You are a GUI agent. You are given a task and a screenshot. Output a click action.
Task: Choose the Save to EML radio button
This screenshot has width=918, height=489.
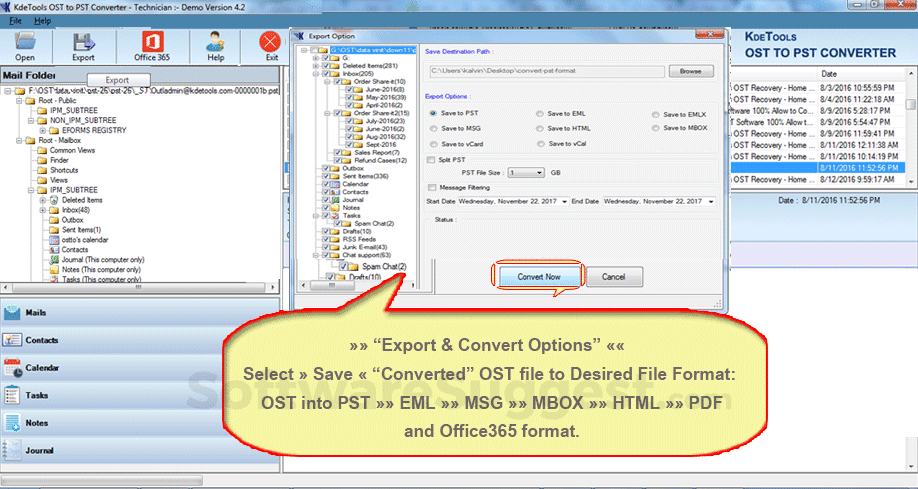[x=540, y=114]
